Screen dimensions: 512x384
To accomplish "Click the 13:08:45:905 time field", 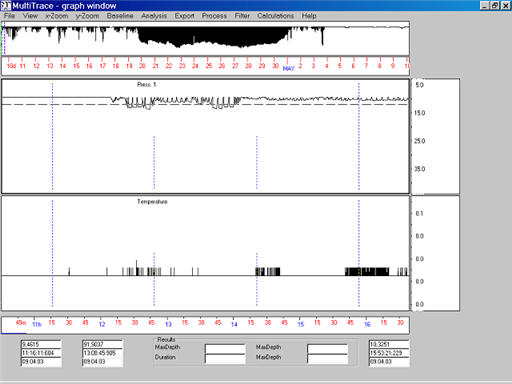I will pos(102,353).
